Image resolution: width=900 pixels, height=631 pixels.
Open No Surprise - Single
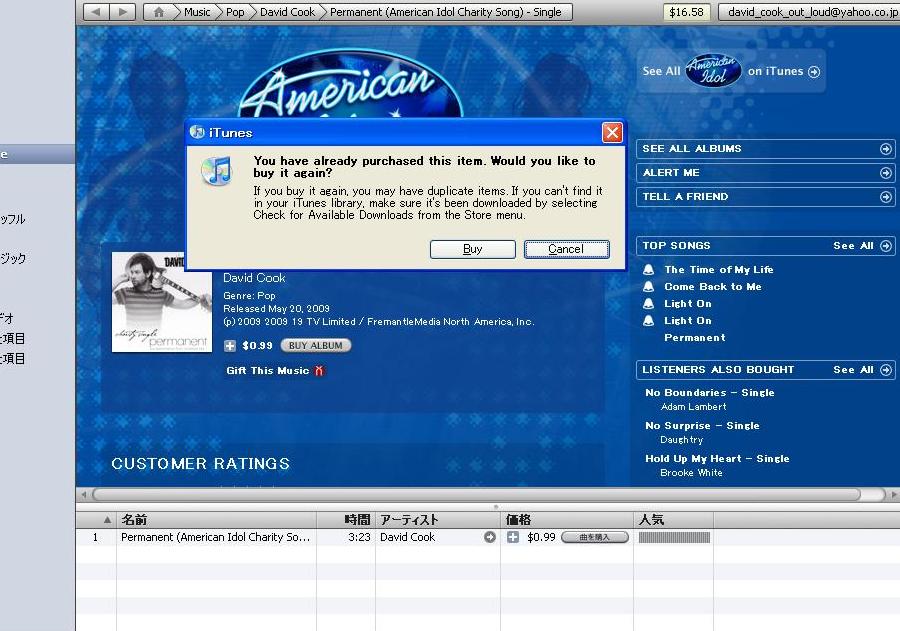coord(702,426)
